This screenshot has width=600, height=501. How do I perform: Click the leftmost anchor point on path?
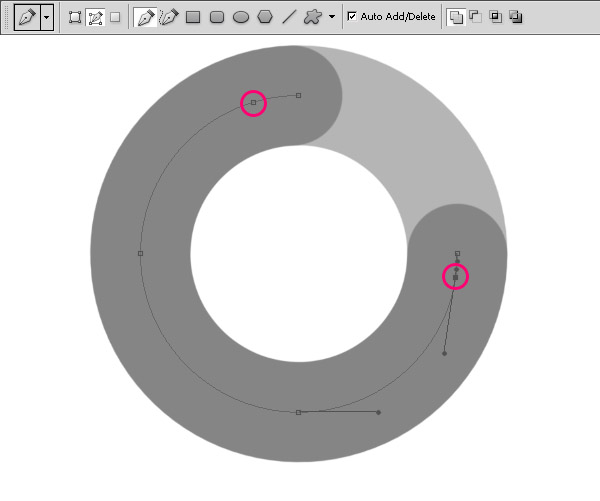[x=140, y=253]
